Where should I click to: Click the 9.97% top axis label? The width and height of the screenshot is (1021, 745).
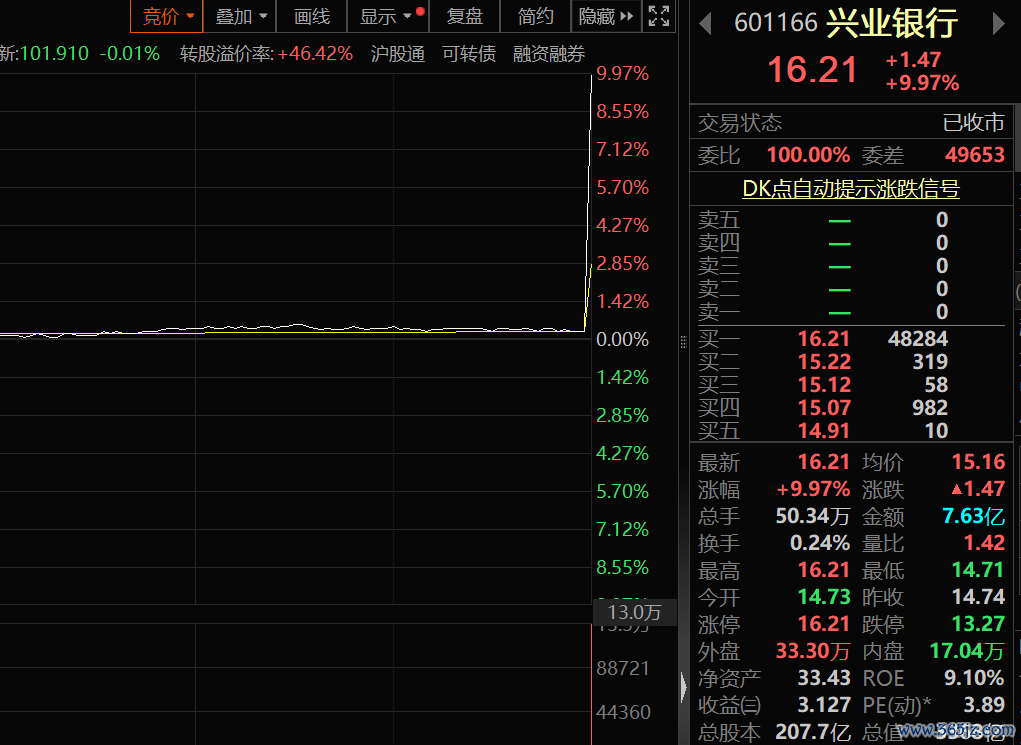[622, 74]
